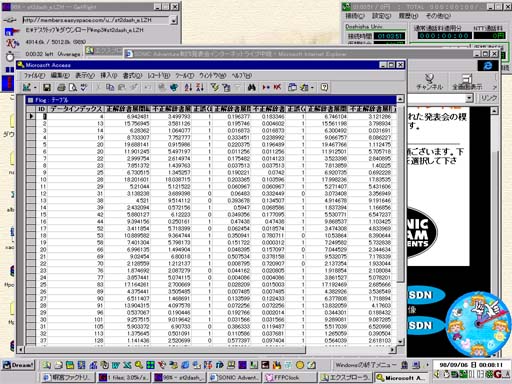The image size is (512, 384).
Task: Click the Copy icon in Access toolbar
Action: [110, 87]
